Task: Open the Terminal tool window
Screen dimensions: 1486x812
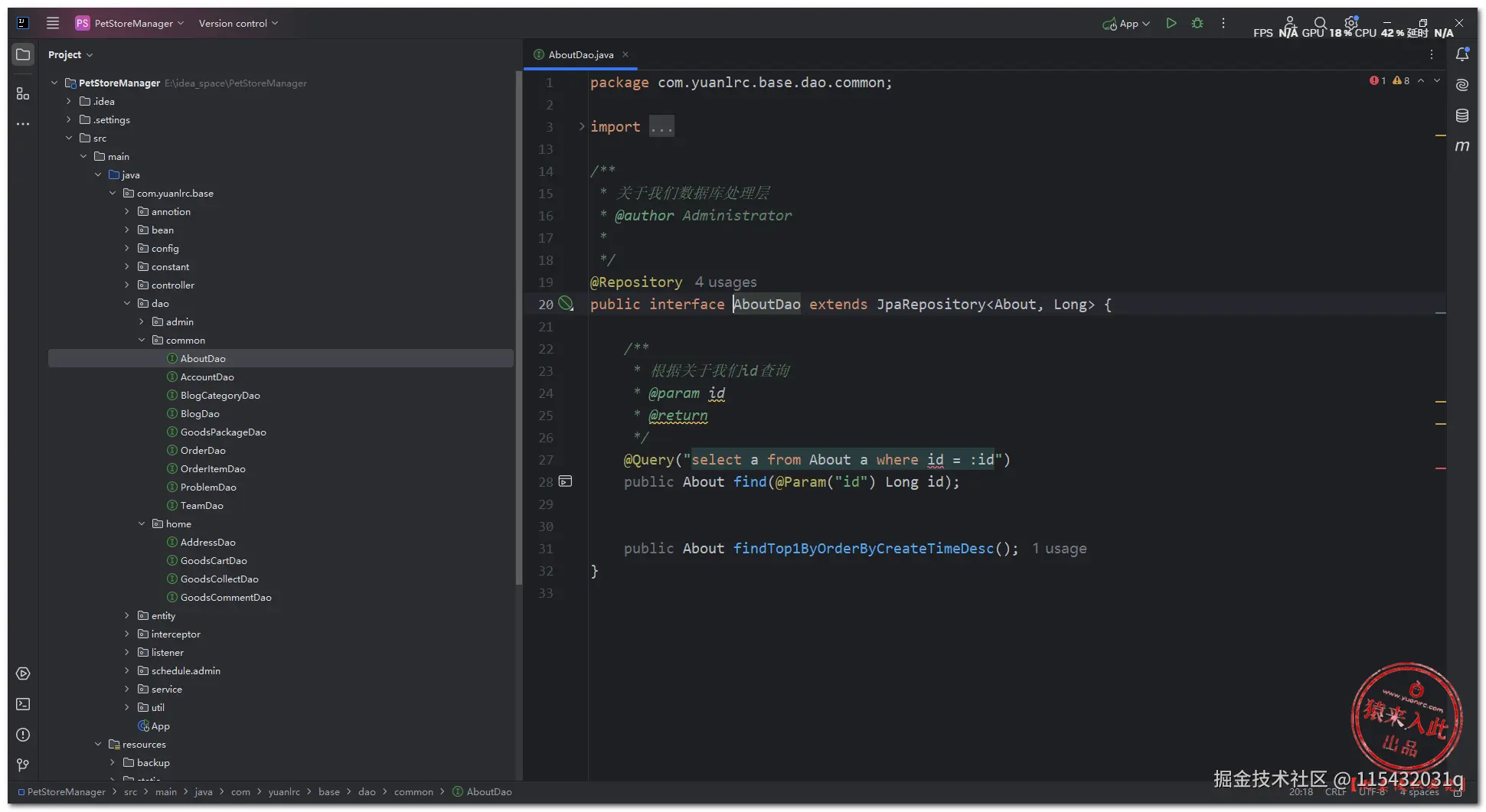Action: coord(23,704)
